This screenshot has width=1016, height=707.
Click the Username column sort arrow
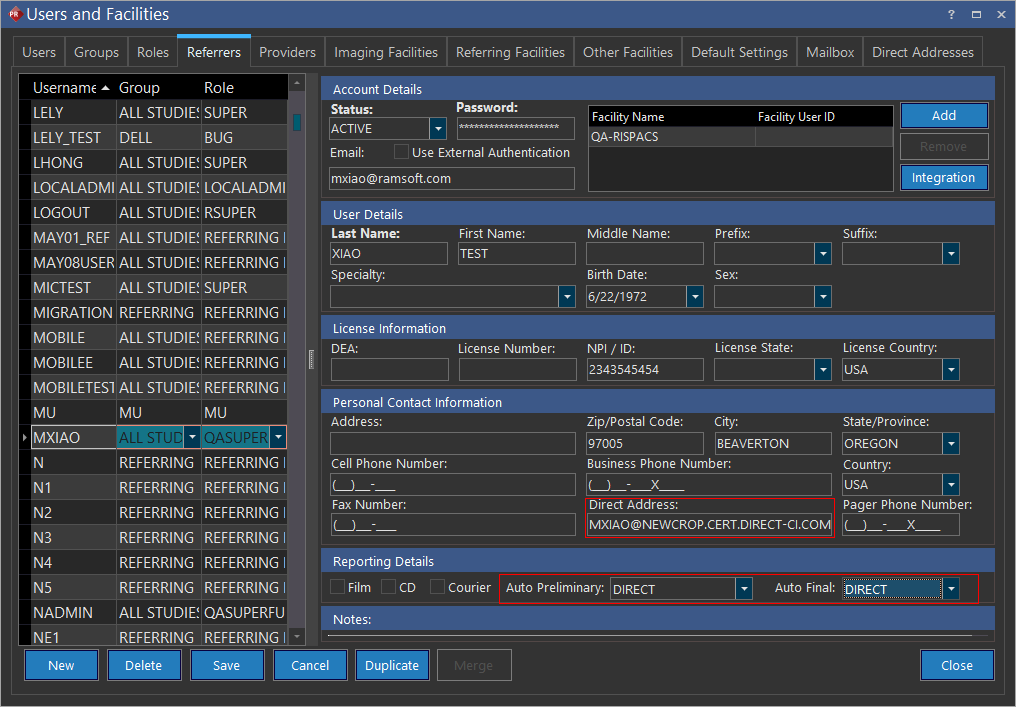[106, 88]
